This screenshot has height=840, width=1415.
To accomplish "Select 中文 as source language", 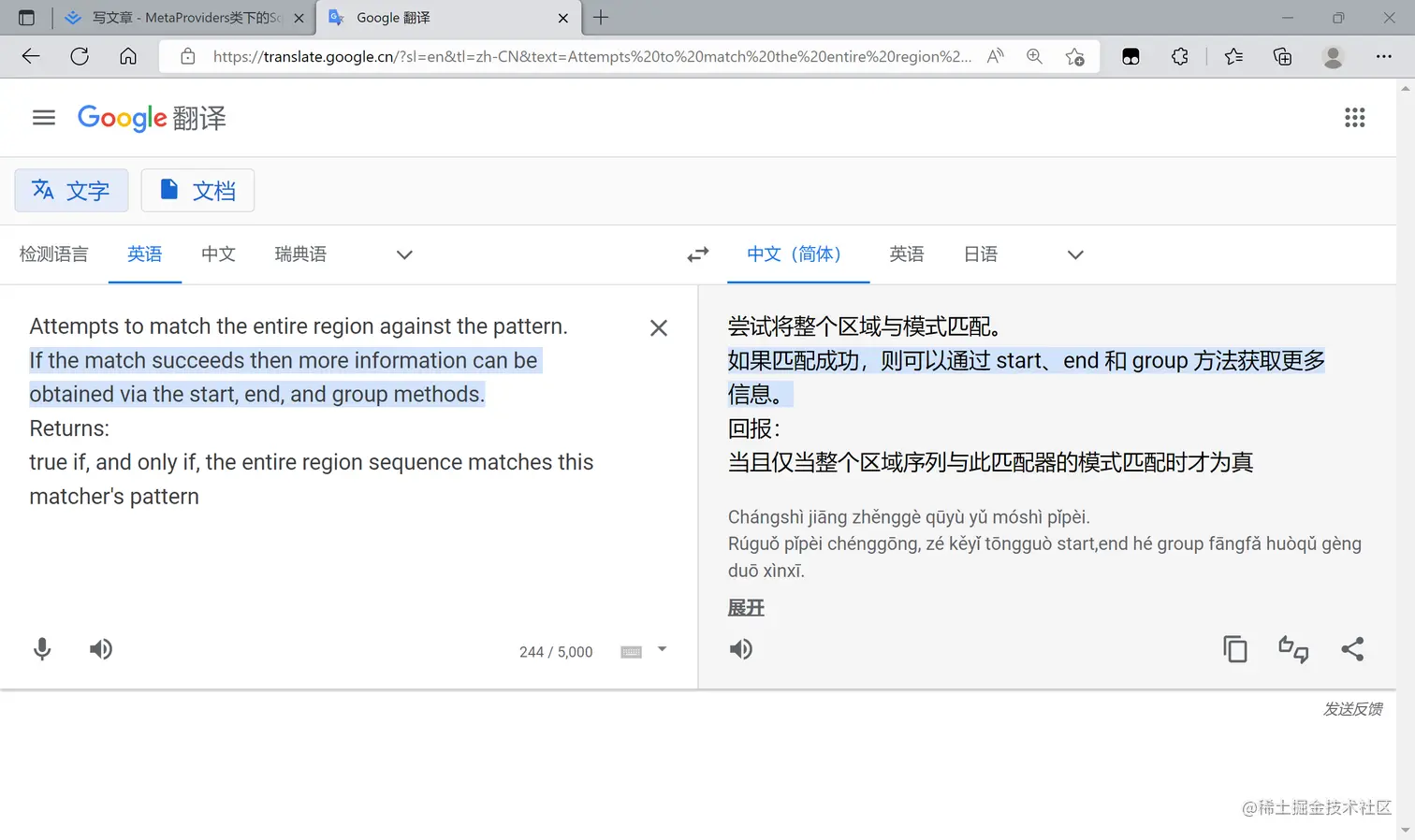I will coord(218,254).
